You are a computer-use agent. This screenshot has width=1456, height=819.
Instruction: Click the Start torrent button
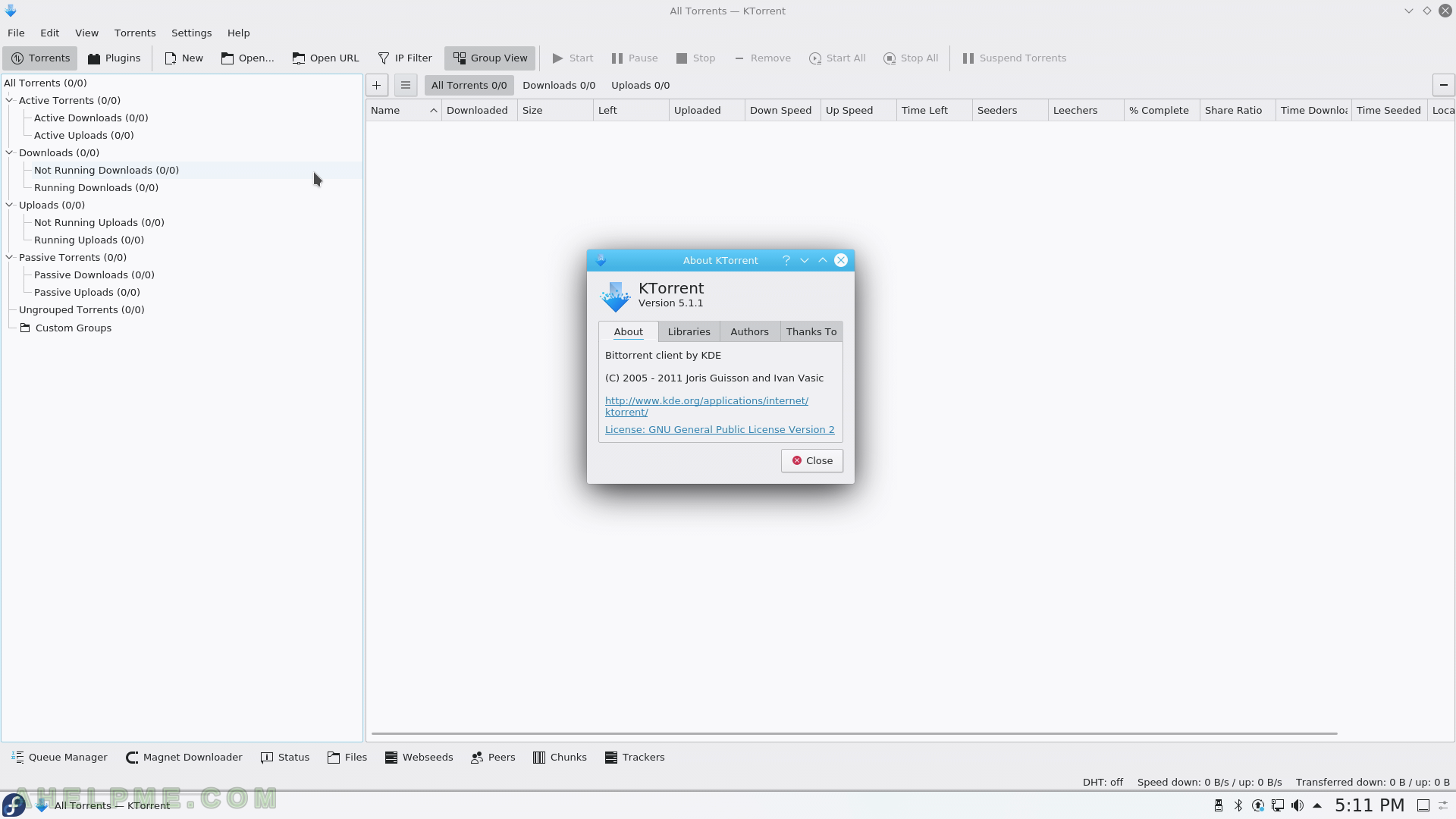tap(573, 58)
